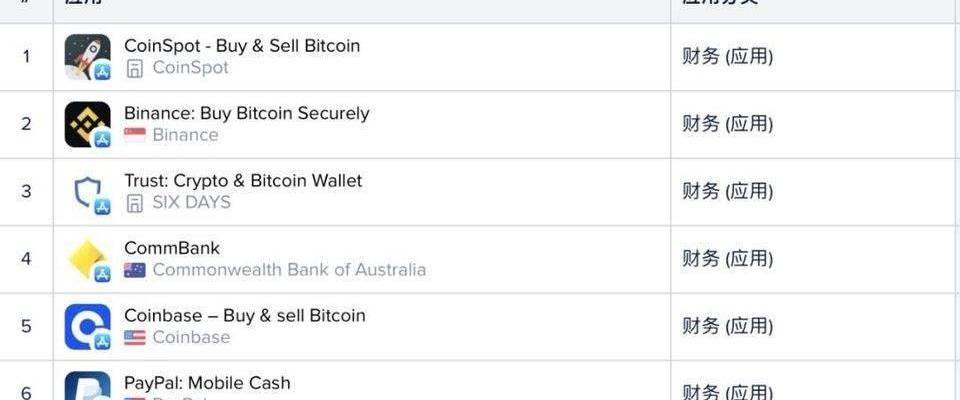Click the building icon beside SIX DAYS
The height and width of the screenshot is (400, 960).
(135, 203)
